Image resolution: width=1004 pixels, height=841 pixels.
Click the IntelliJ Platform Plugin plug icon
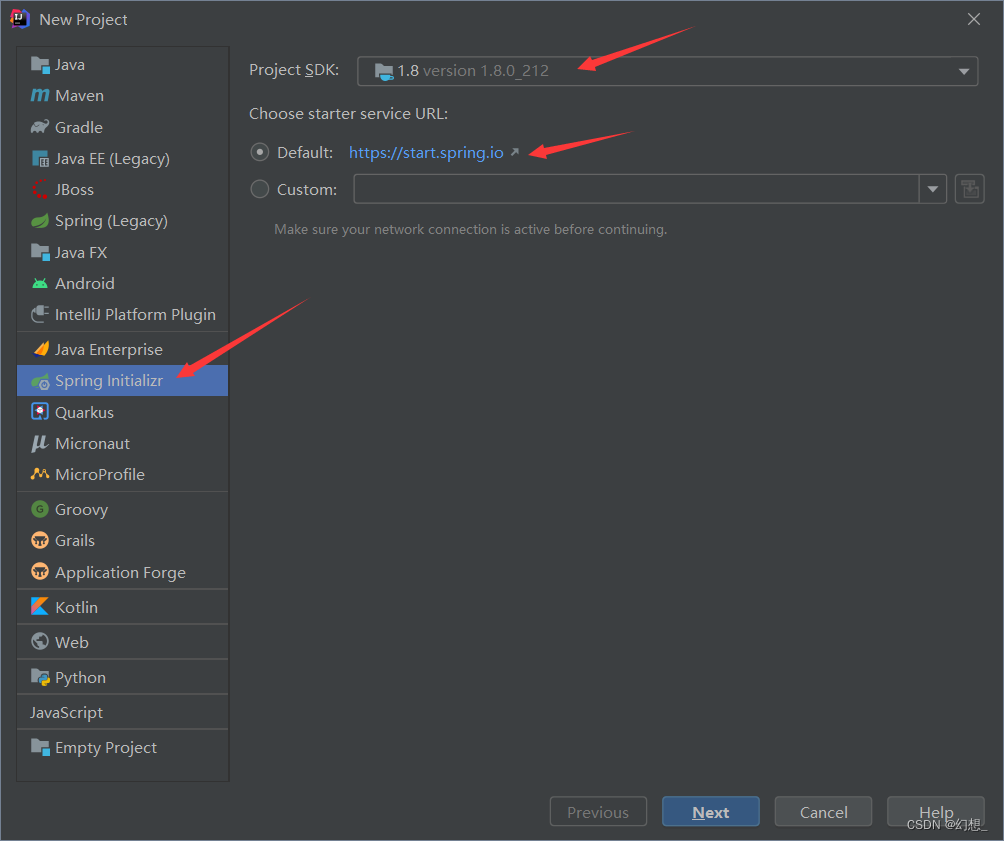(x=40, y=314)
